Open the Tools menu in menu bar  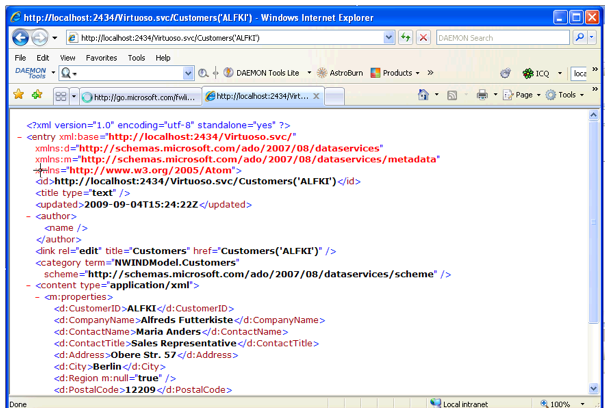(x=136, y=58)
